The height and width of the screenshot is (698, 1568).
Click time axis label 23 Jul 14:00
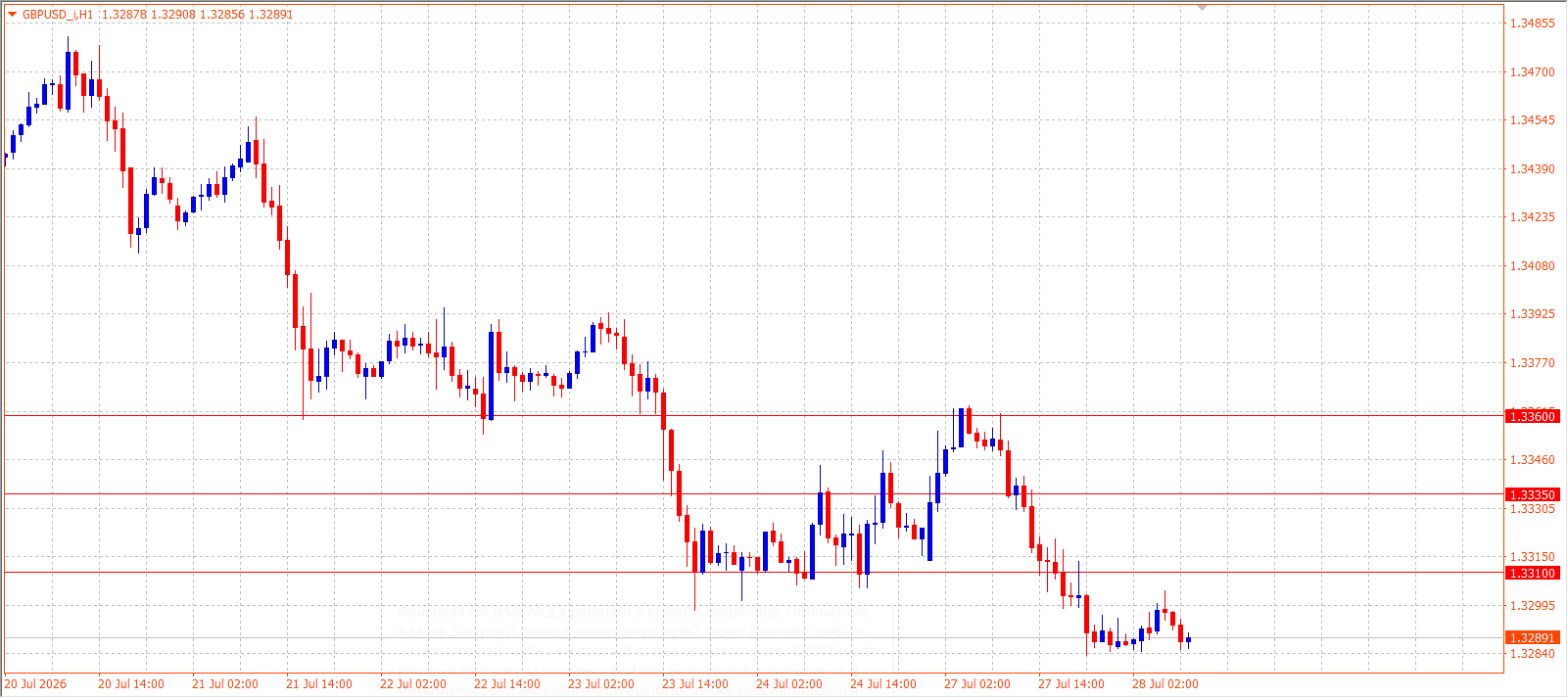click(695, 684)
